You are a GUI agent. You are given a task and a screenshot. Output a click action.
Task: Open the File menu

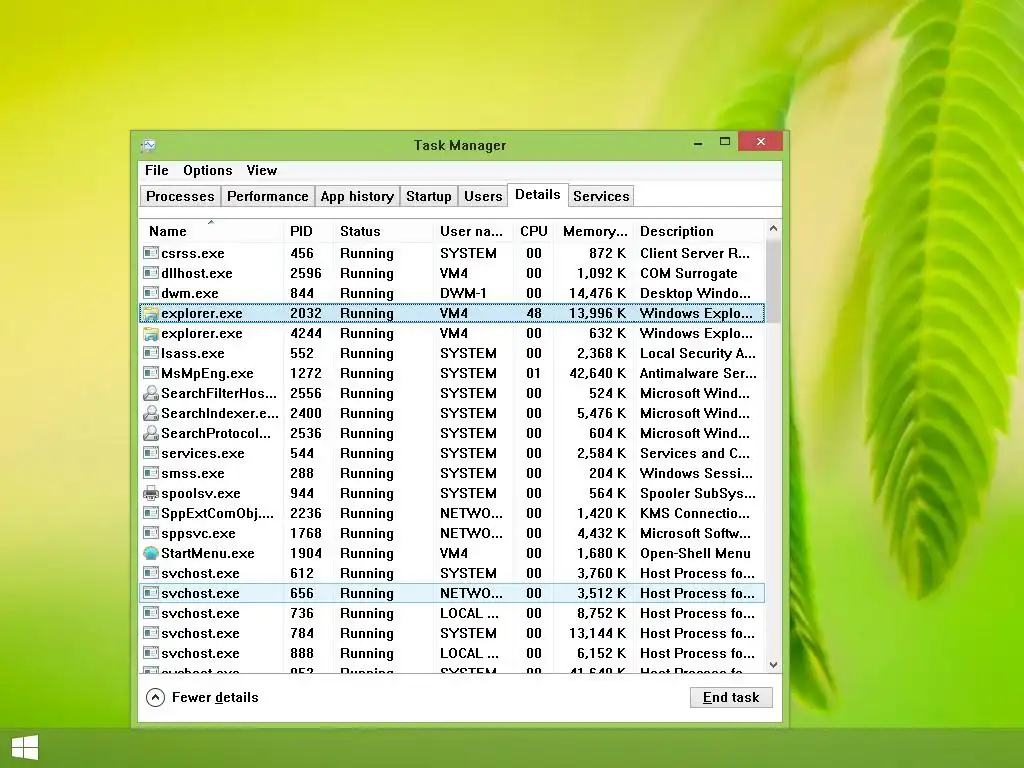157,170
